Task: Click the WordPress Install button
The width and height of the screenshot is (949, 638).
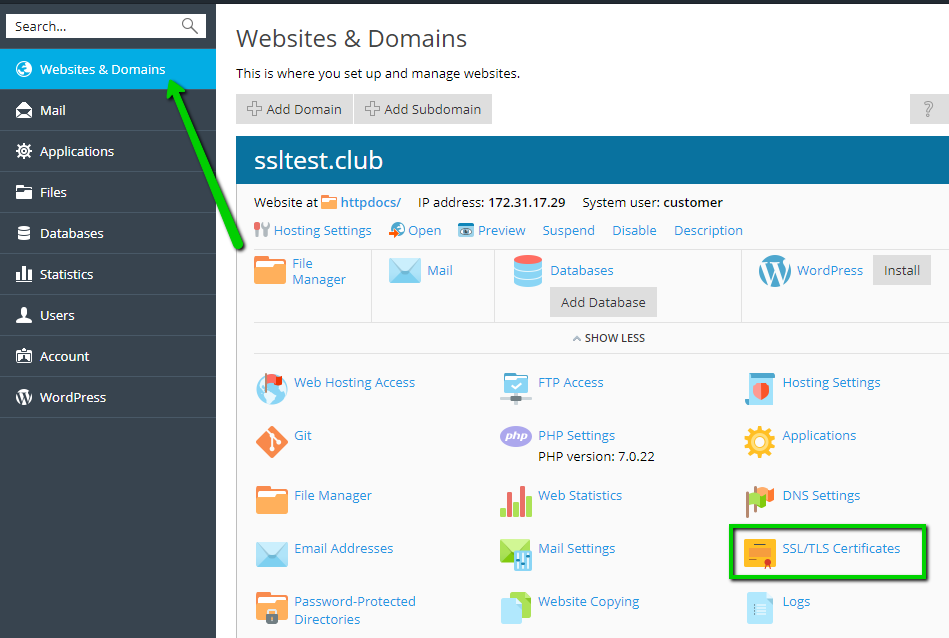Action: tap(901, 270)
